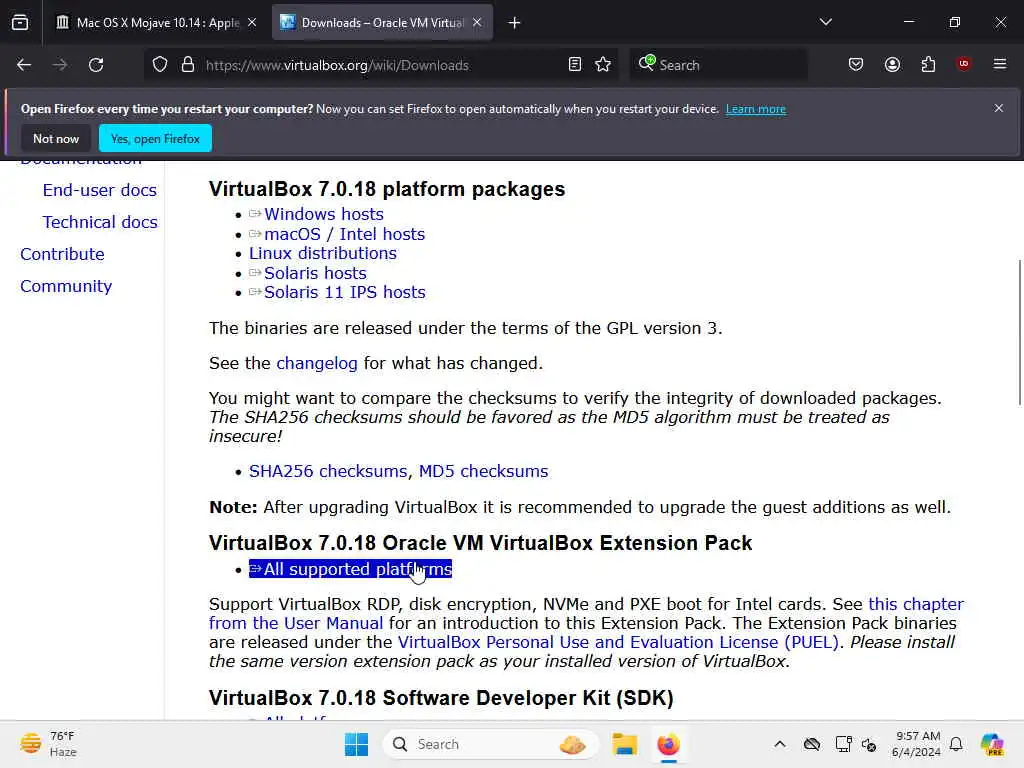Open the Firefox application menu
The image size is (1024, 768).
coord(1000,64)
